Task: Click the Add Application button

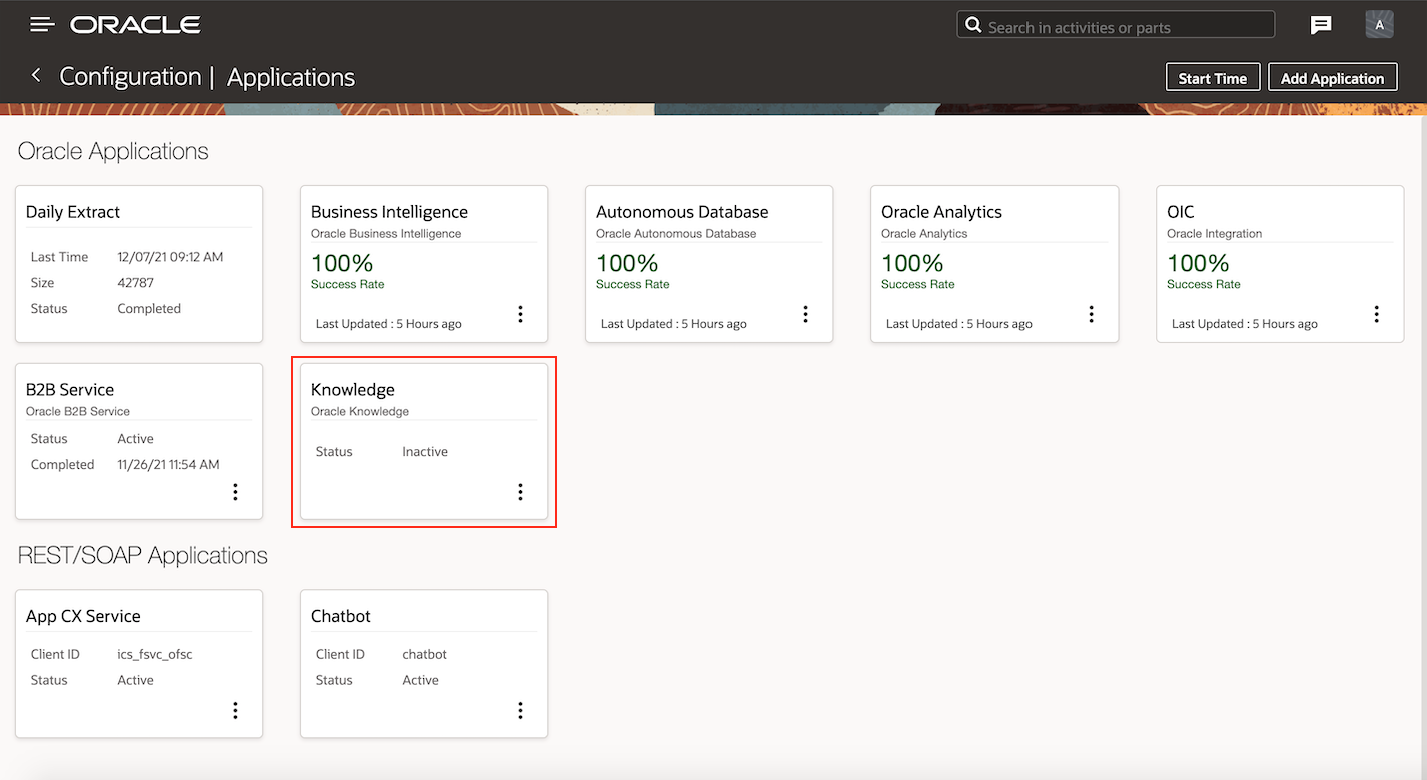Action: tap(1332, 78)
